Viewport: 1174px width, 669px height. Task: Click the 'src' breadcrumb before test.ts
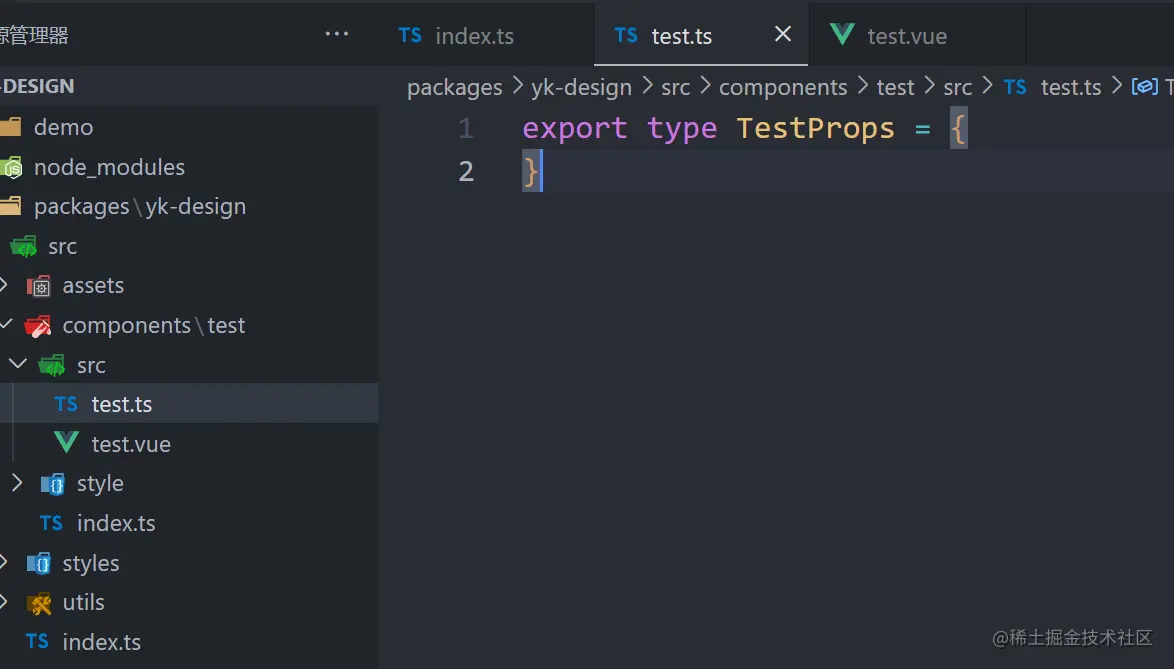958,88
